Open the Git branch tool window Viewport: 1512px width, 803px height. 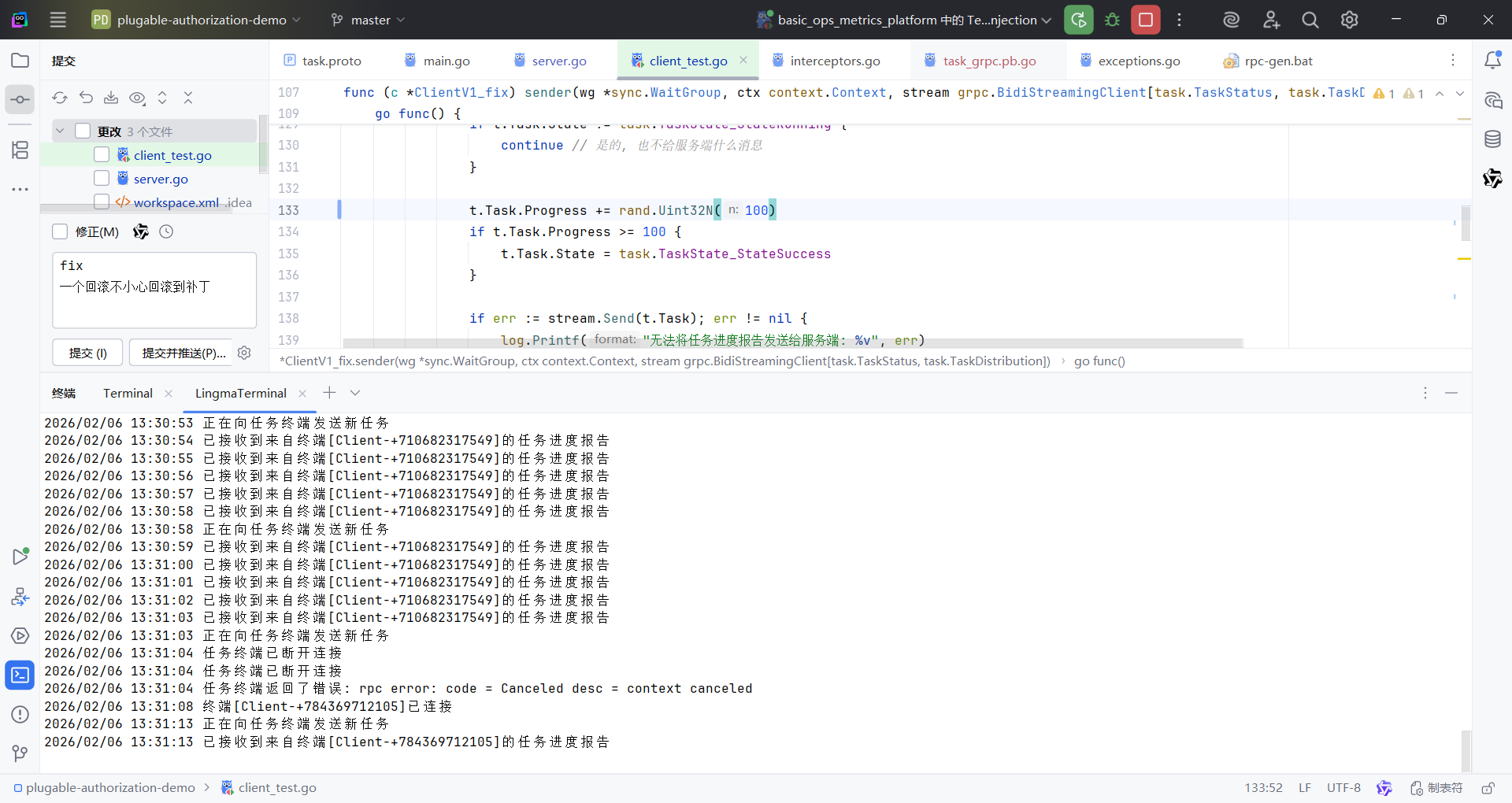point(20,753)
